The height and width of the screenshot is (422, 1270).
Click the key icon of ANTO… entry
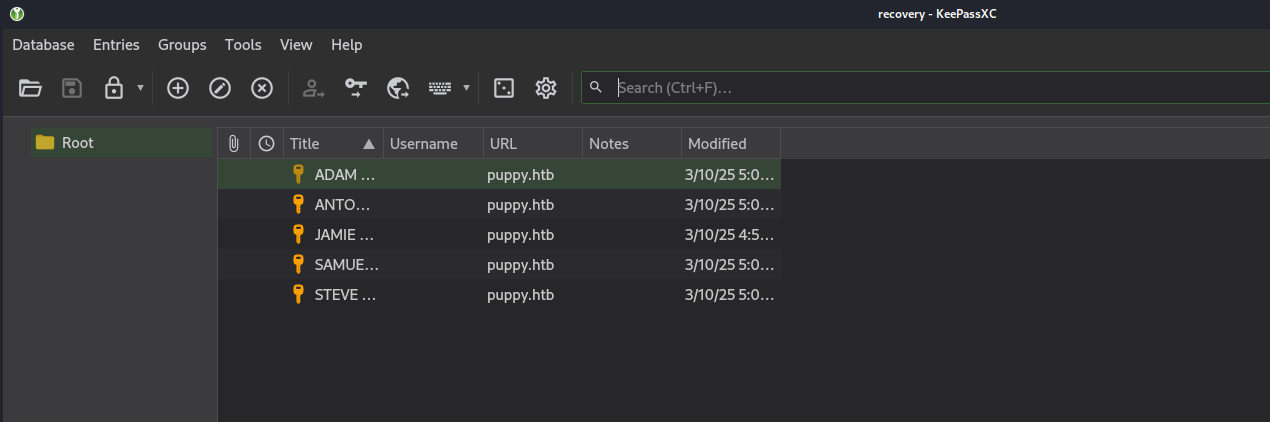297,204
